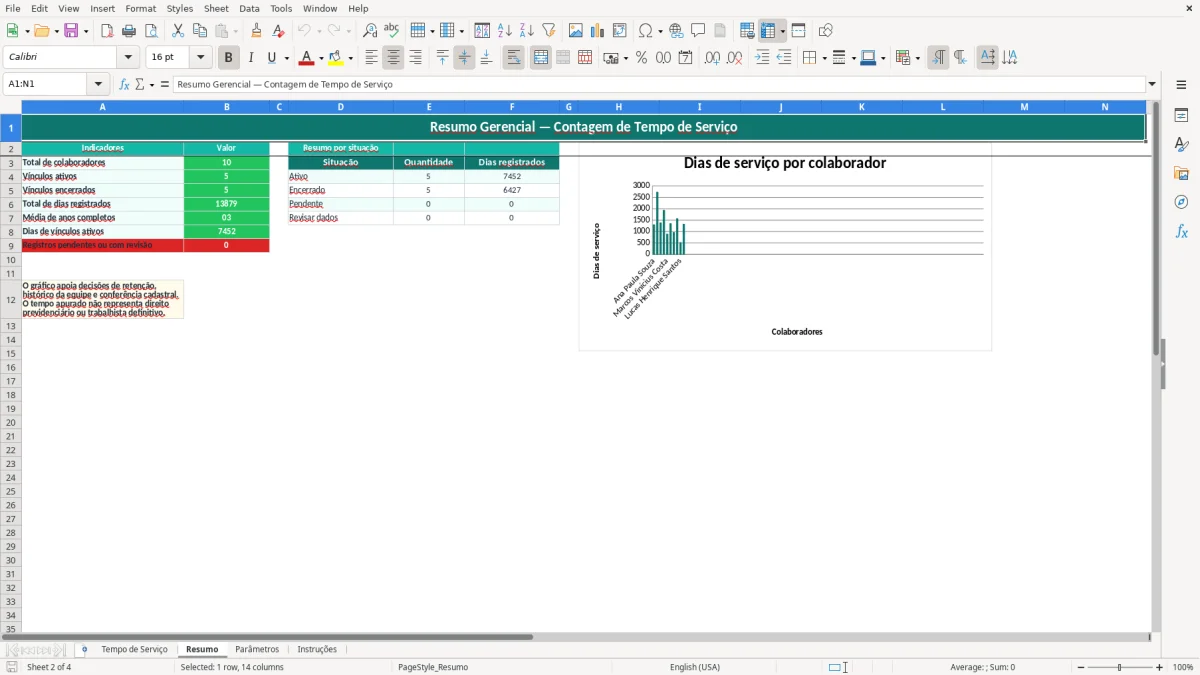The width and height of the screenshot is (1200, 675).
Task: Click the Insert Chart icon
Action: tap(598, 31)
